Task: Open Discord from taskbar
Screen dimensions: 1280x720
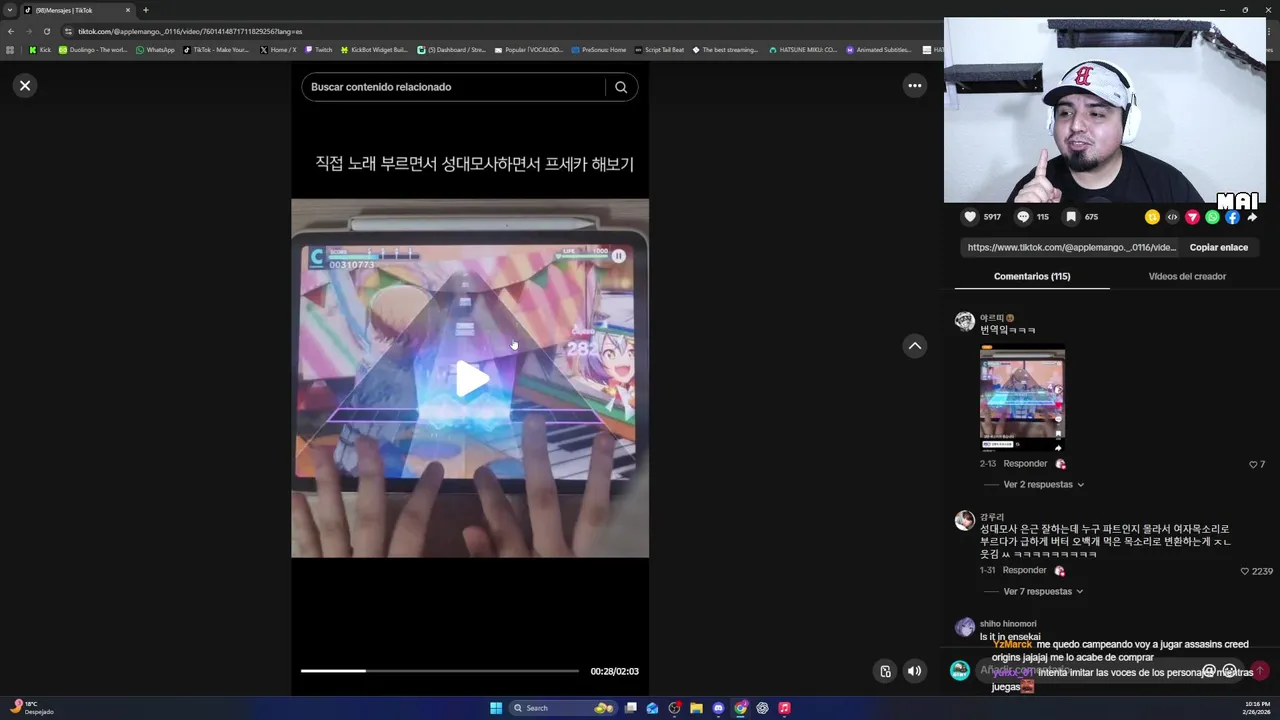Action: coord(718,708)
